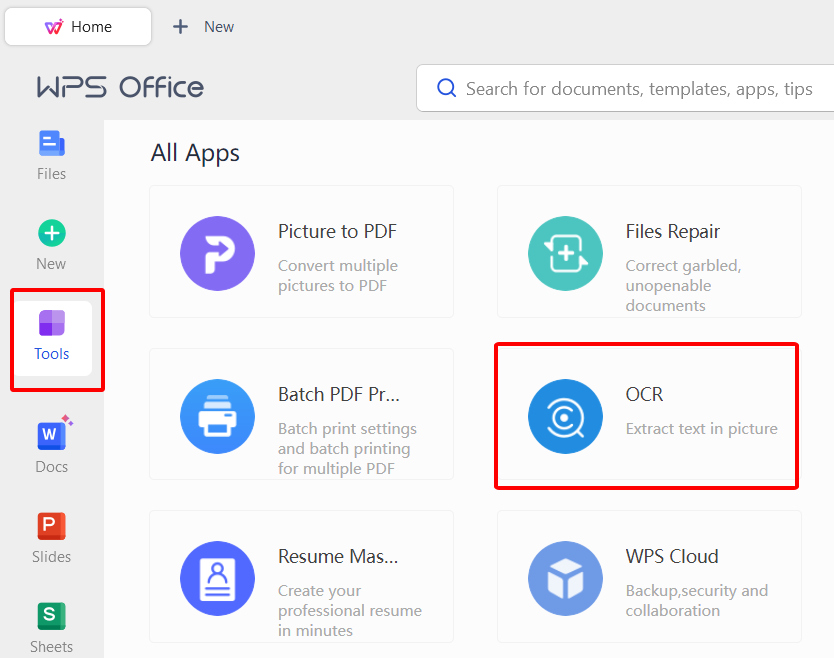834x658 pixels.
Task: Open Slides from the sidebar
Action: [x=52, y=526]
